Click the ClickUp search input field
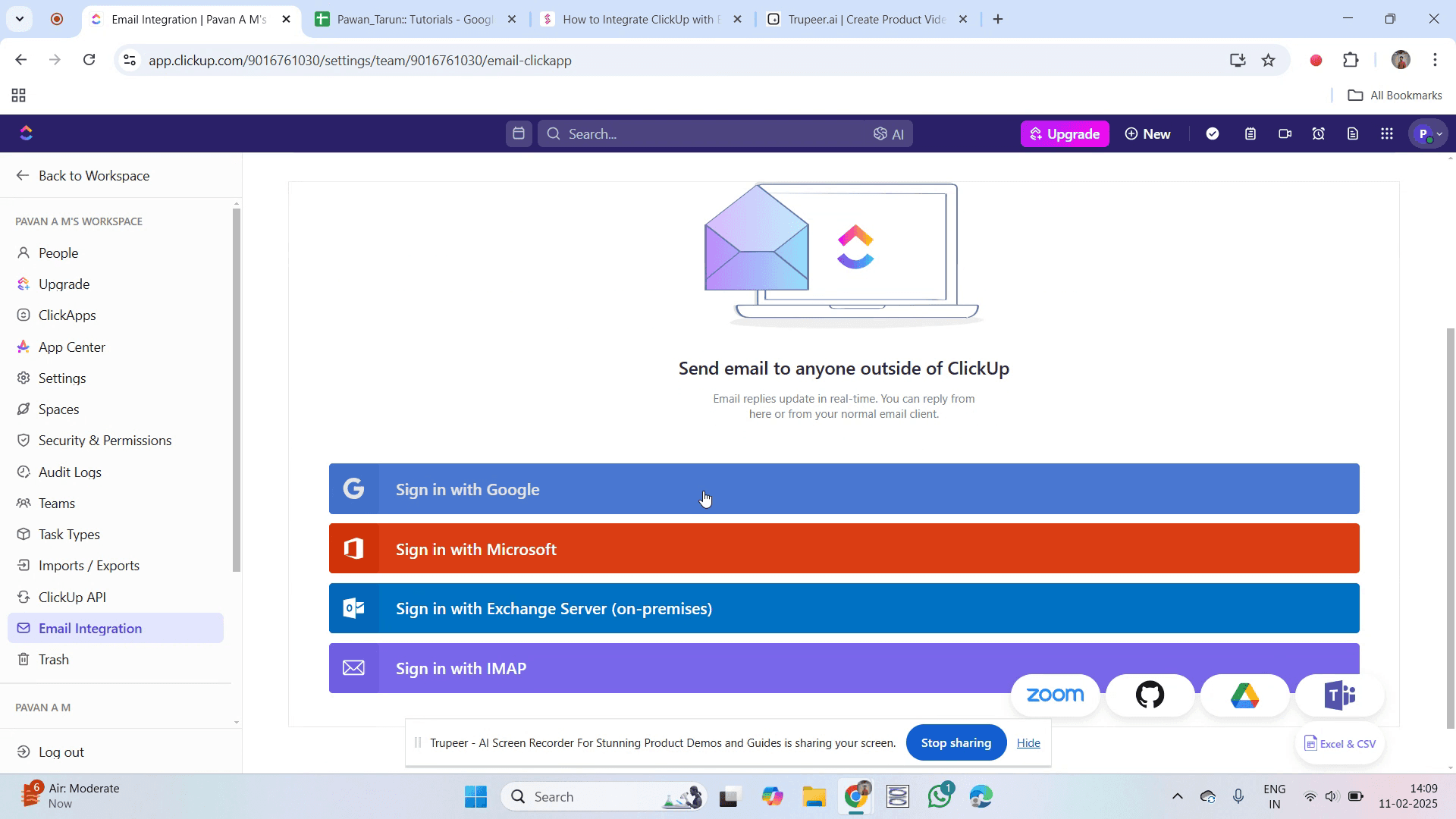Viewport: 1456px width, 819px height. tap(713, 134)
